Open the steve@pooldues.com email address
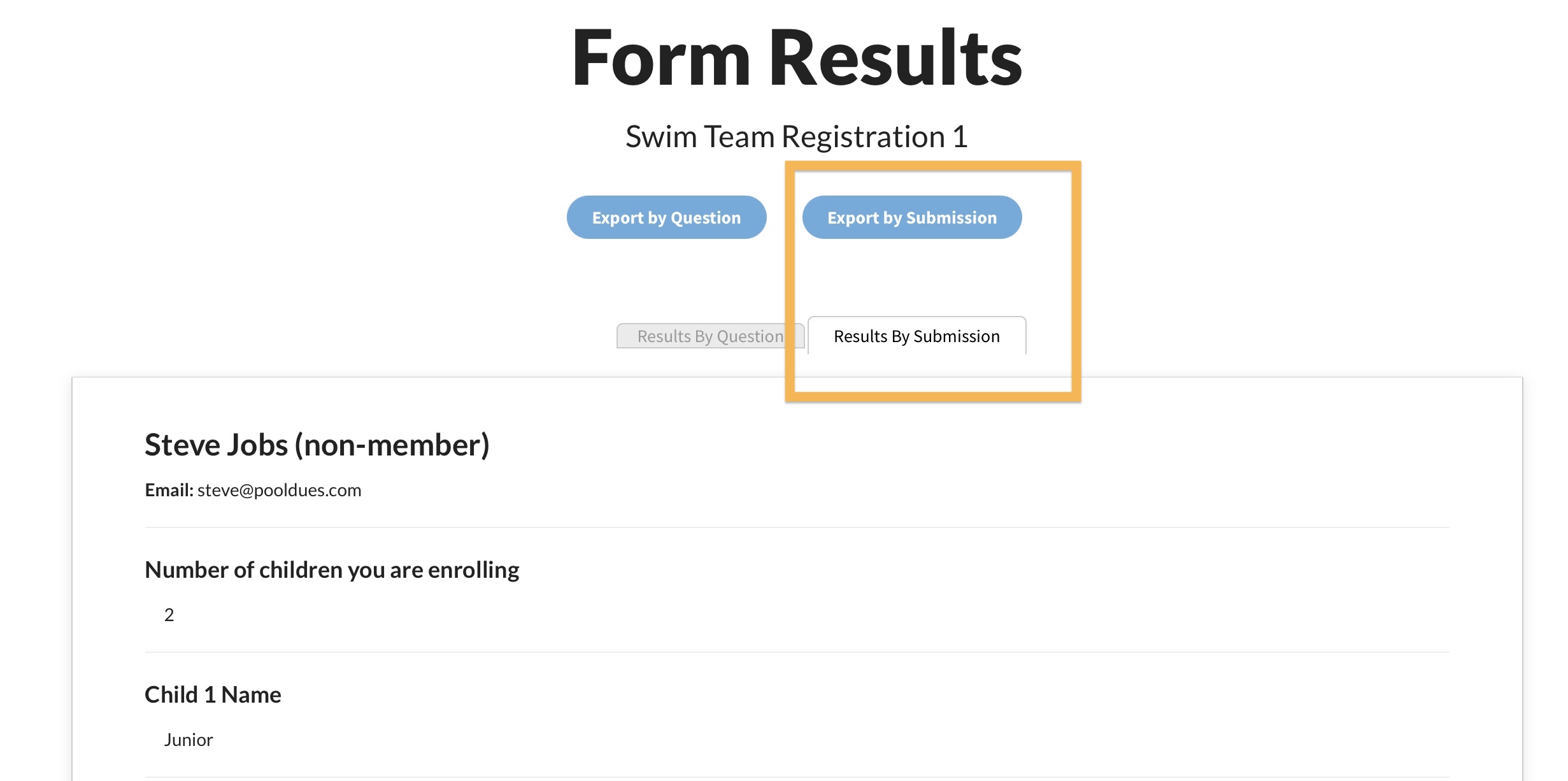Viewport: 1568px width, 781px height. (x=279, y=490)
